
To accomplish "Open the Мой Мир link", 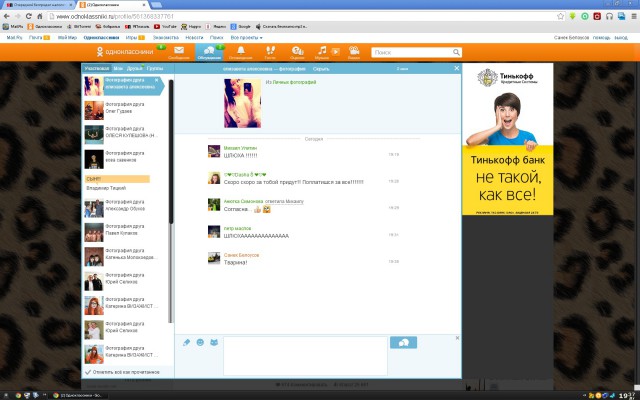I will [x=67, y=38].
